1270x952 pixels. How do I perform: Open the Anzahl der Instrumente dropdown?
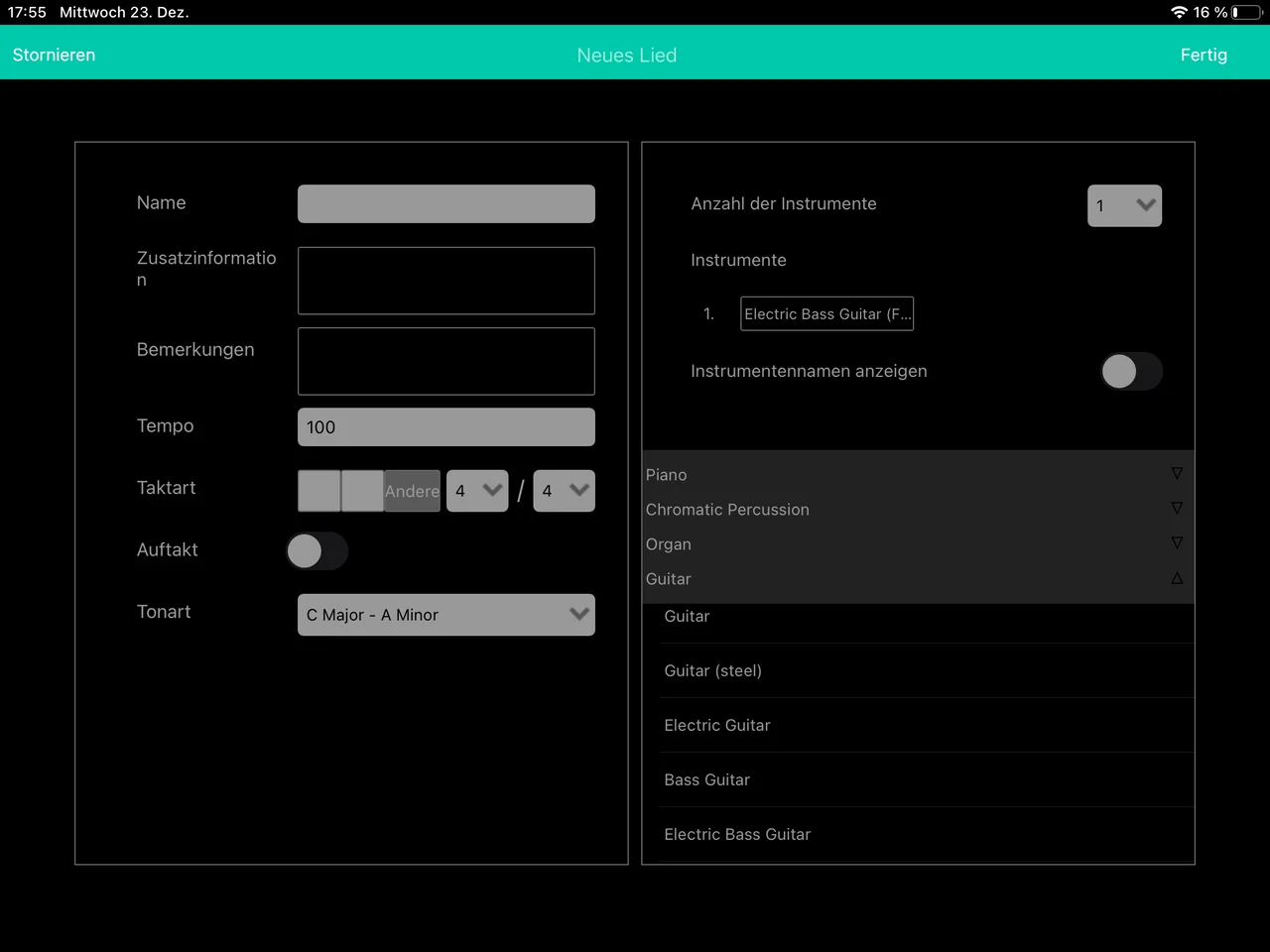[x=1124, y=205]
